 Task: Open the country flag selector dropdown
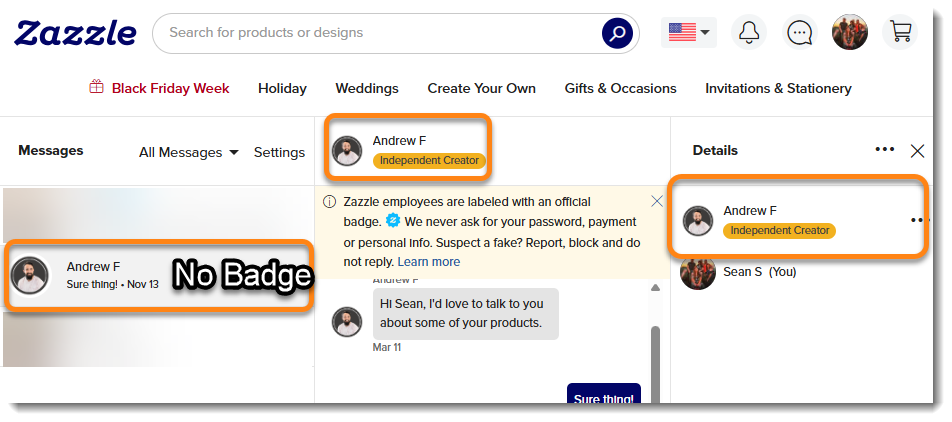[x=688, y=32]
